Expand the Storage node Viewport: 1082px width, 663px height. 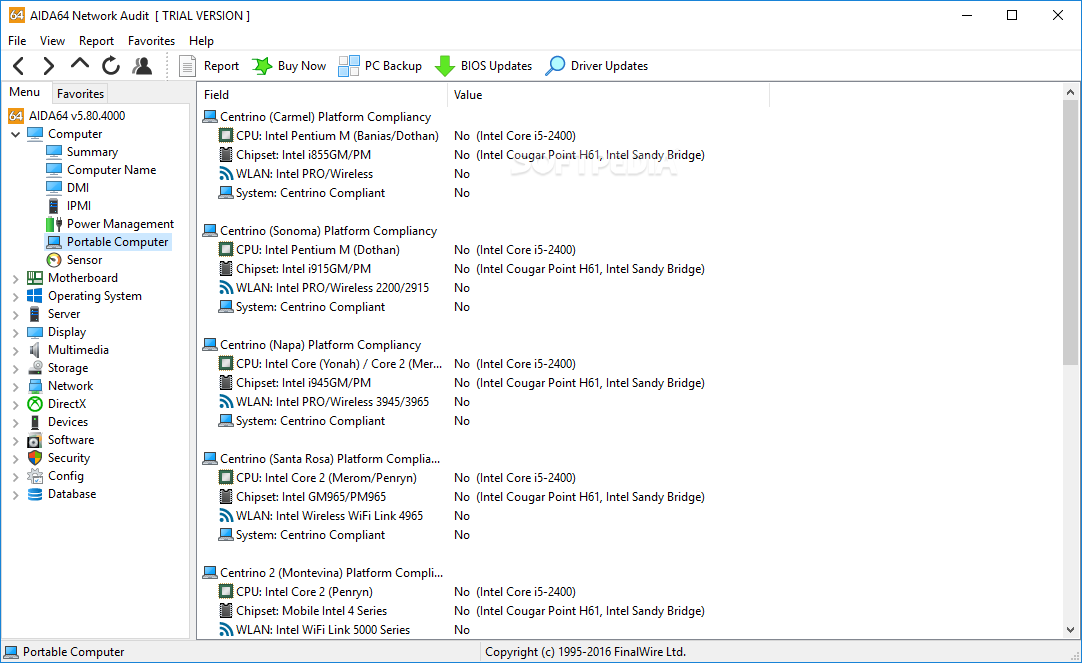pyautogui.click(x=15, y=368)
